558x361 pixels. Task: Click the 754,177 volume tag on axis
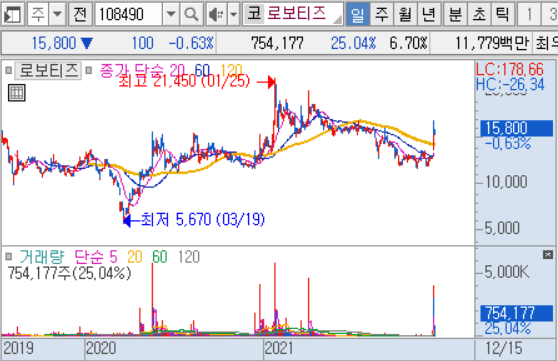pyautogui.click(x=517, y=314)
